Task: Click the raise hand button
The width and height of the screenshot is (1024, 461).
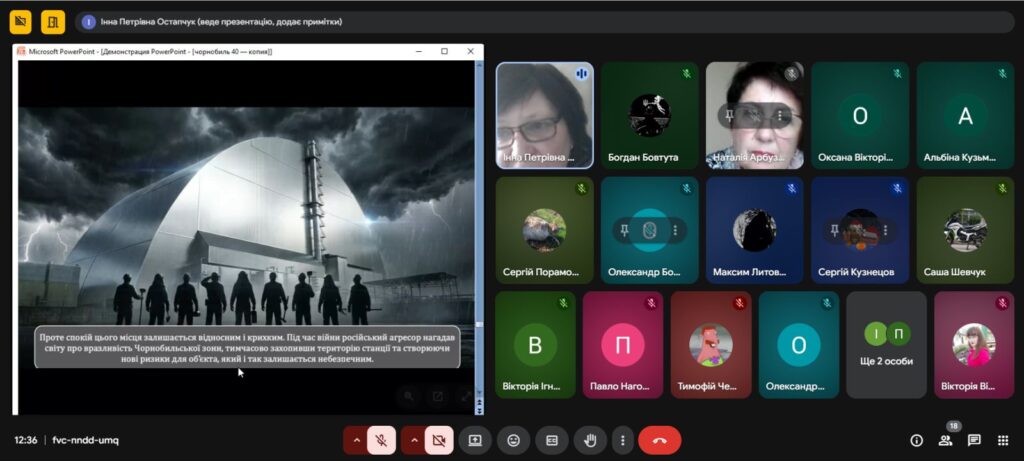Action: [590, 440]
